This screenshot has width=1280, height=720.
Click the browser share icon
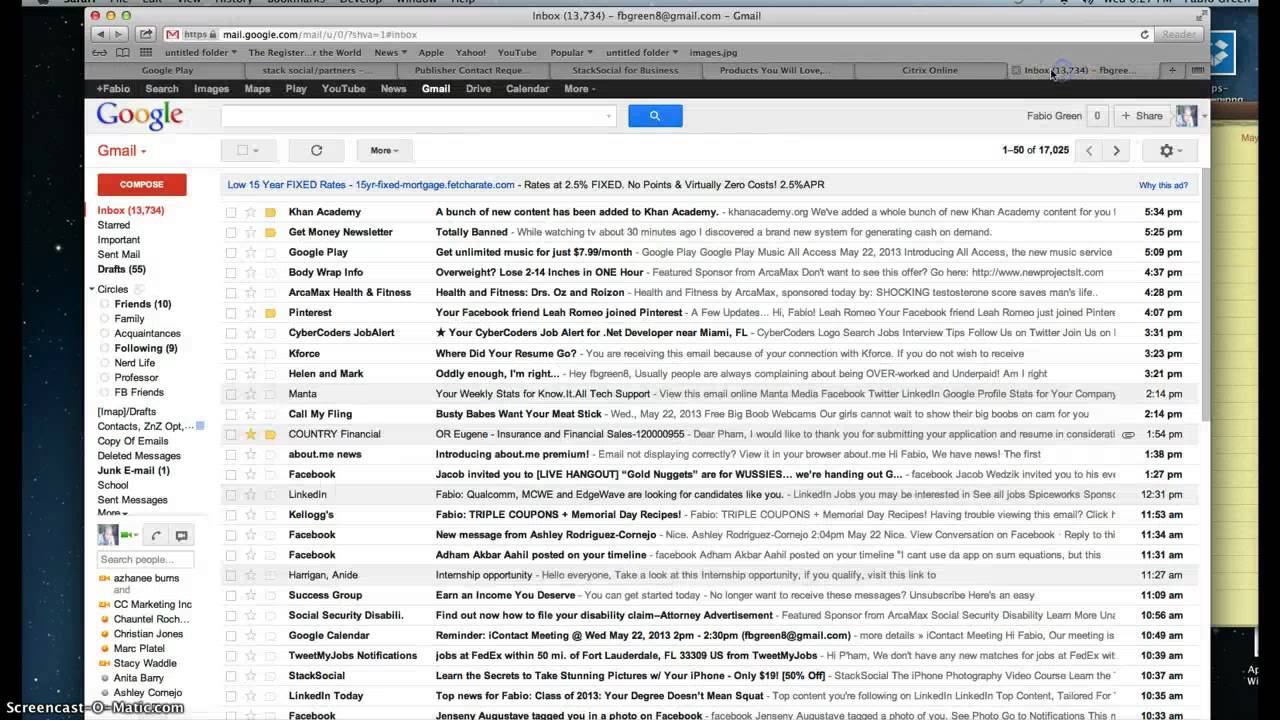point(146,34)
